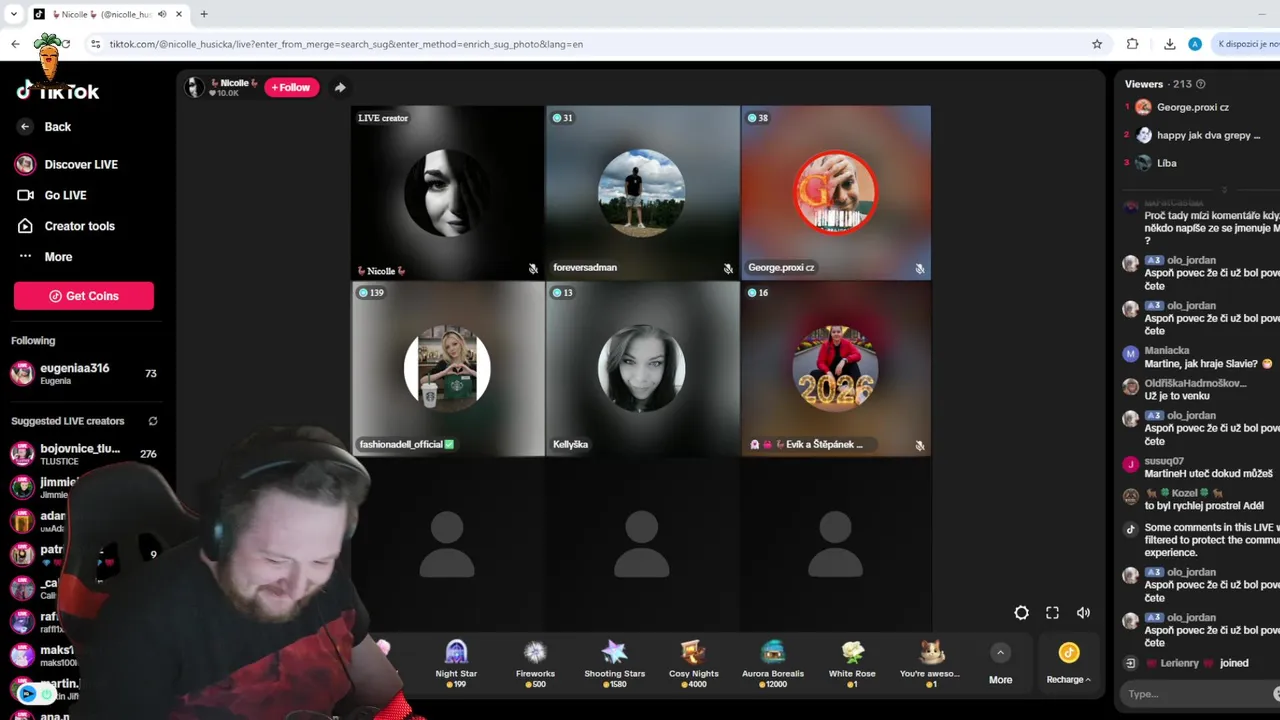Image resolution: width=1280 pixels, height=720 pixels.
Task: Go back using browser back arrow
Action: [15, 44]
